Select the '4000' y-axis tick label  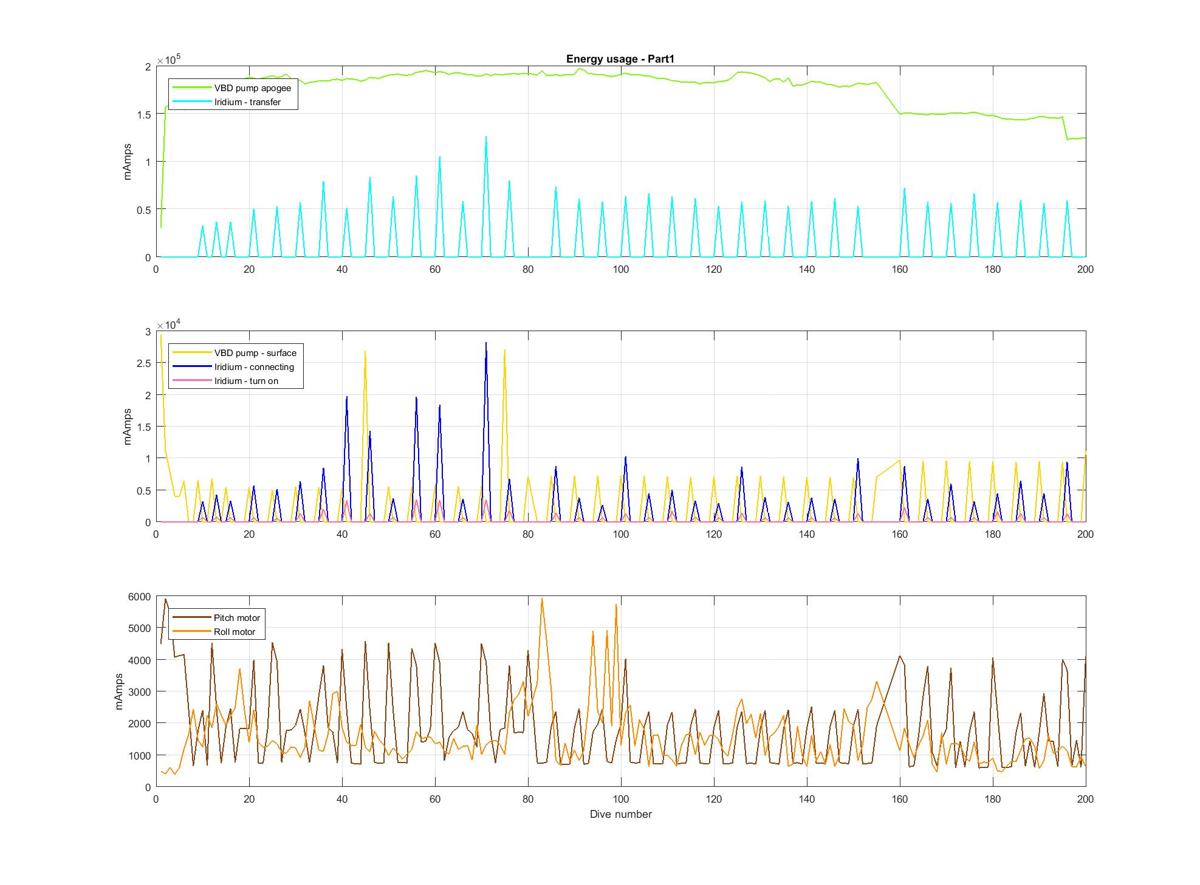coord(138,661)
